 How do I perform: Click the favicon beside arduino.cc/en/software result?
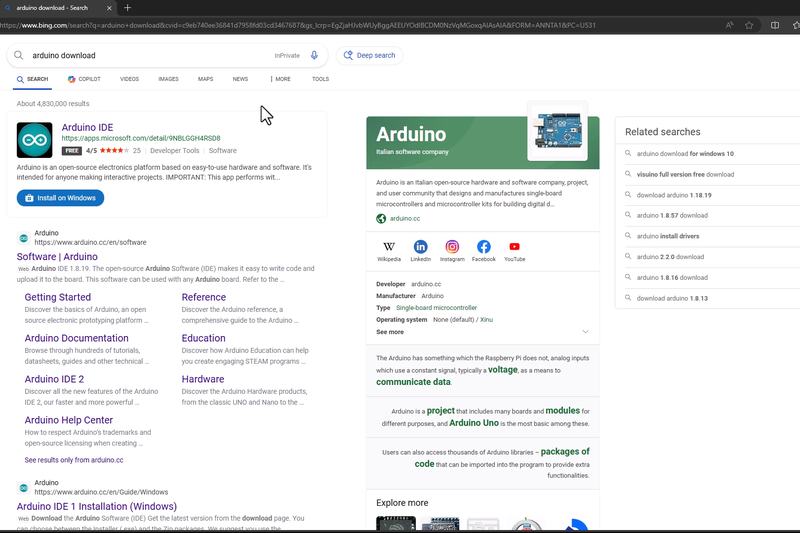[23, 238]
